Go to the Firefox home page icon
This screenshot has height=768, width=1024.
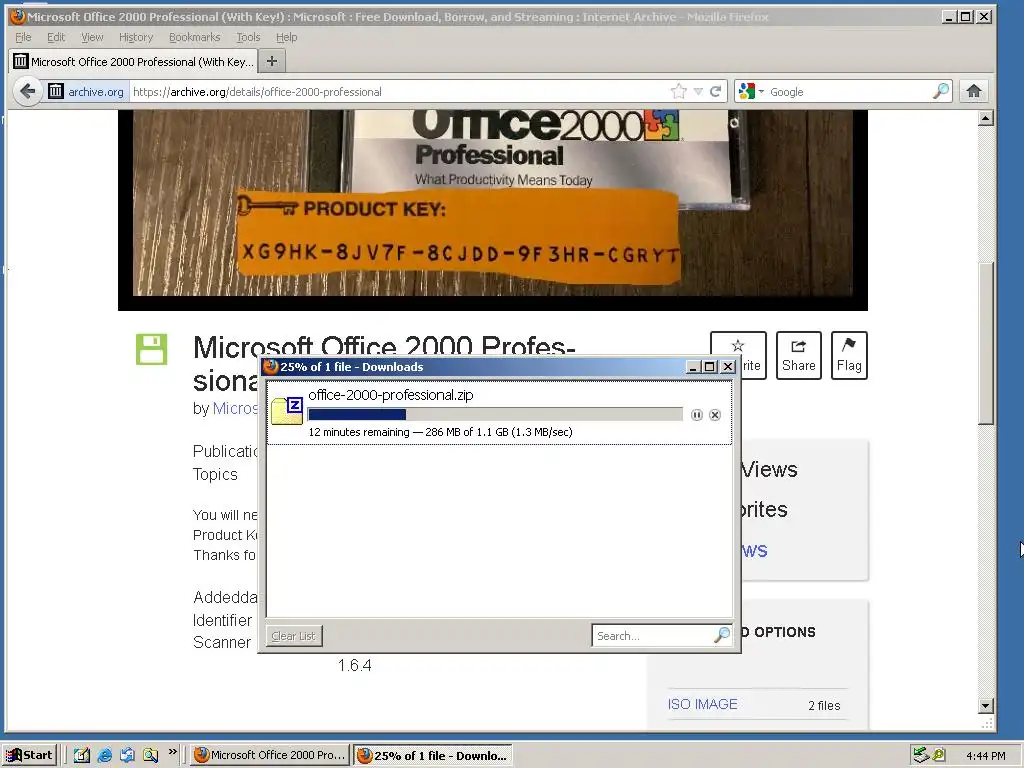click(974, 91)
